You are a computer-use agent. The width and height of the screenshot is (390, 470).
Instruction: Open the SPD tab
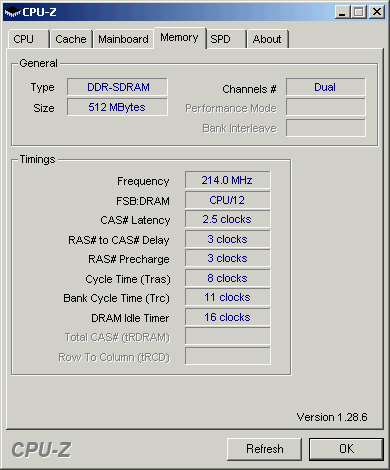point(226,39)
